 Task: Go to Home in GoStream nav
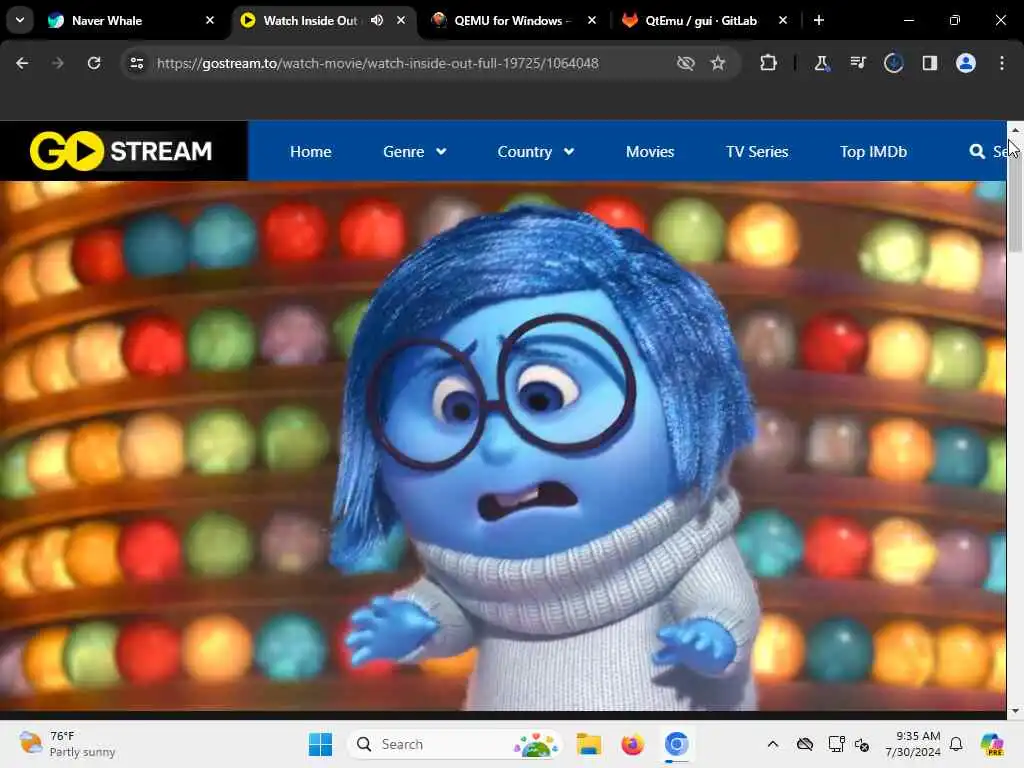coord(311,152)
